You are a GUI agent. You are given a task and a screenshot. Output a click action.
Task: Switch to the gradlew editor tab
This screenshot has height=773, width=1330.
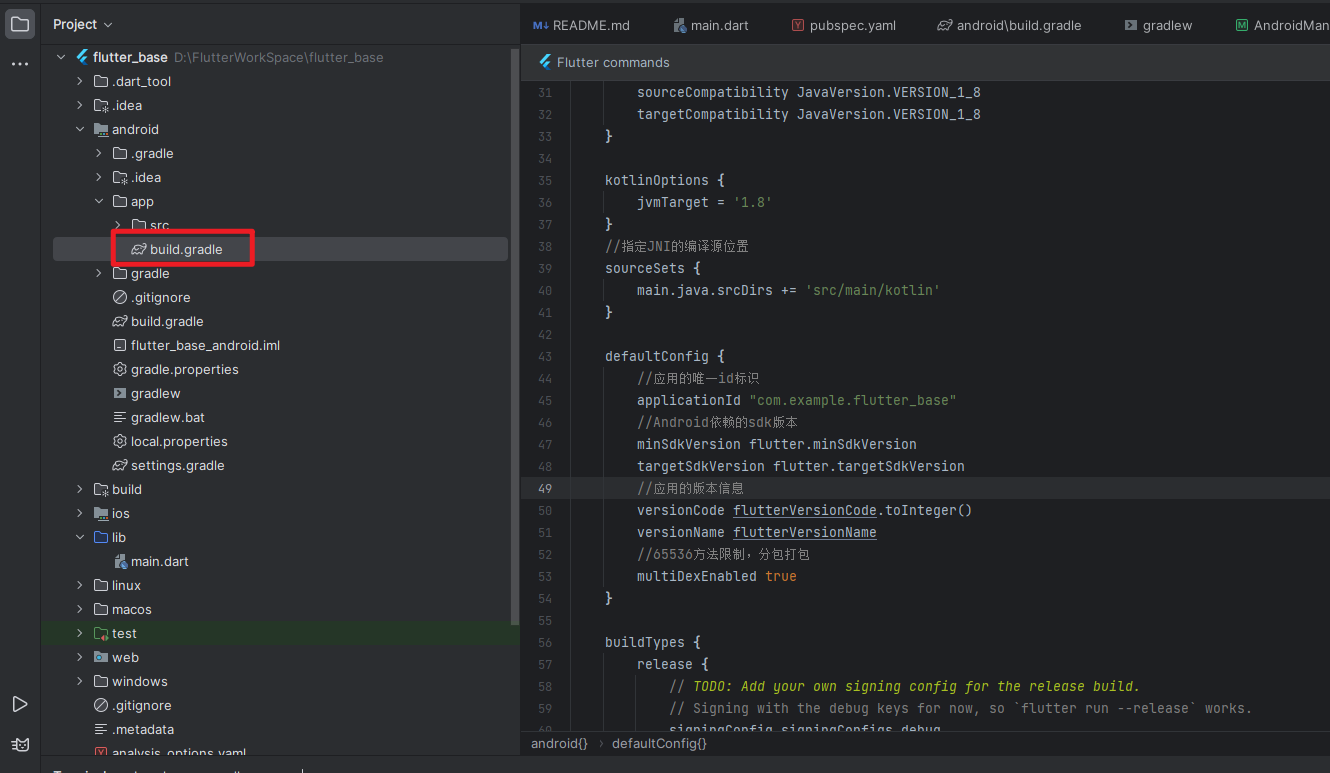pos(1158,25)
